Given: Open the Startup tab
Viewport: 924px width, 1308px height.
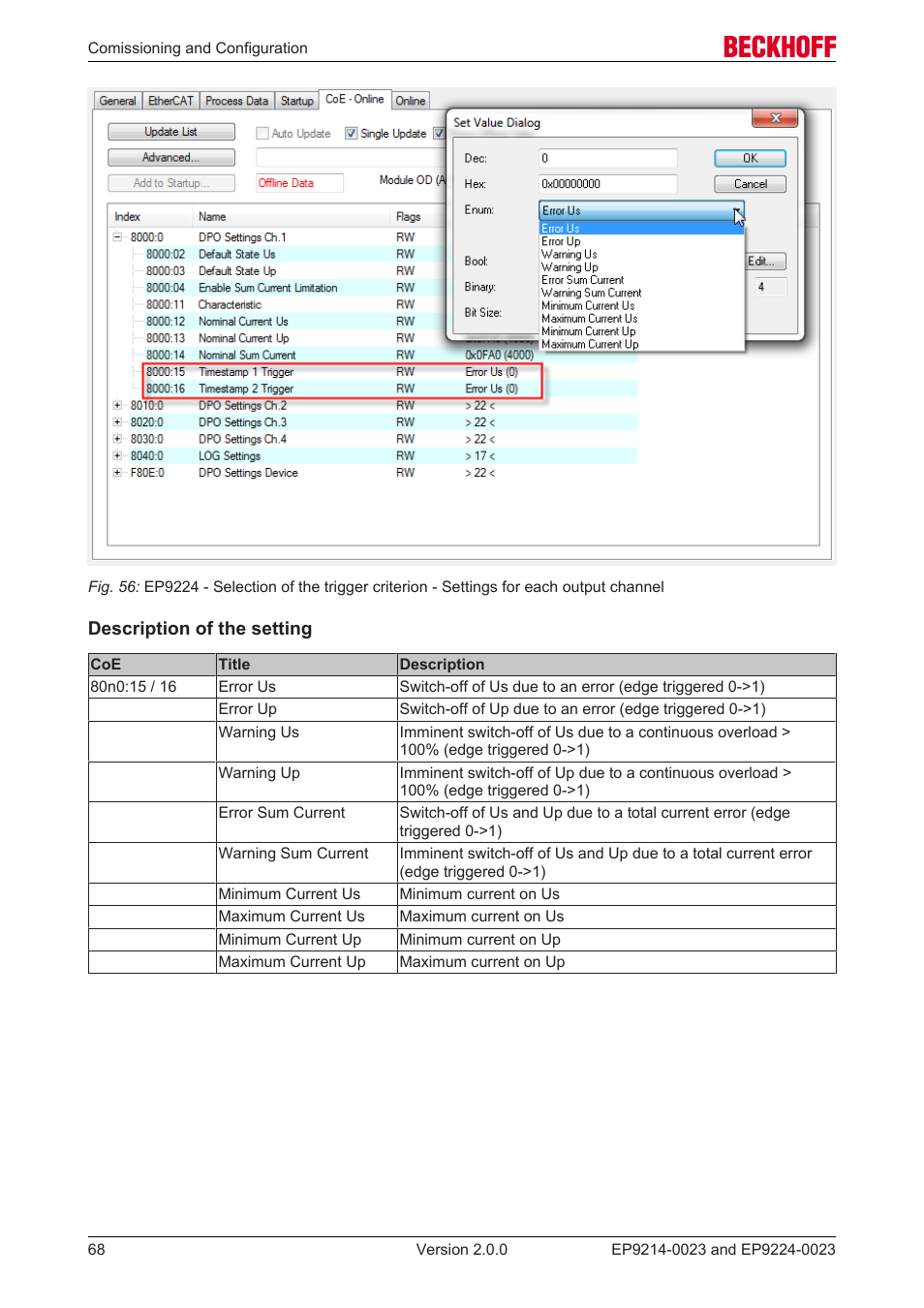Looking at the screenshot, I should coord(297,101).
